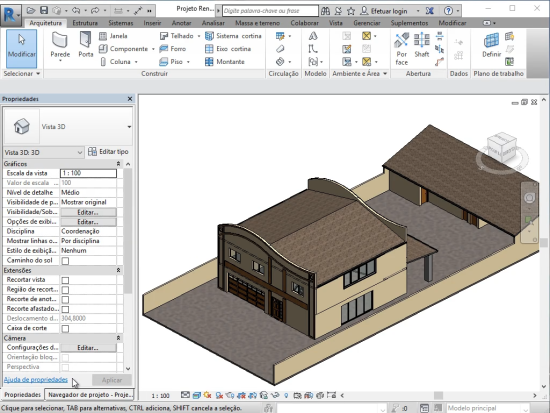
Task: Select Sistema cortina tool
Action: coord(233,36)
